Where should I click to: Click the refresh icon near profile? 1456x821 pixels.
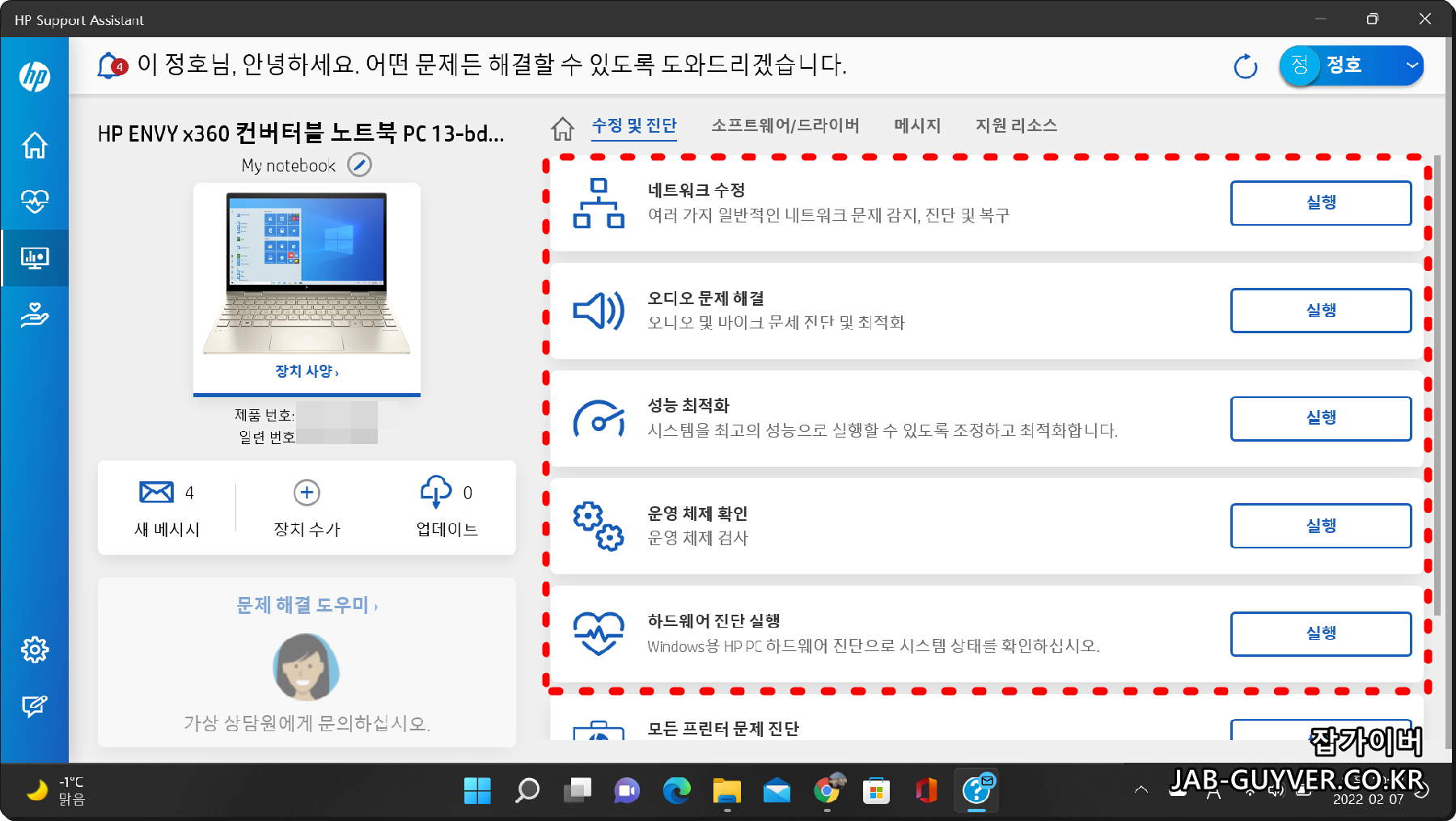1246,66
